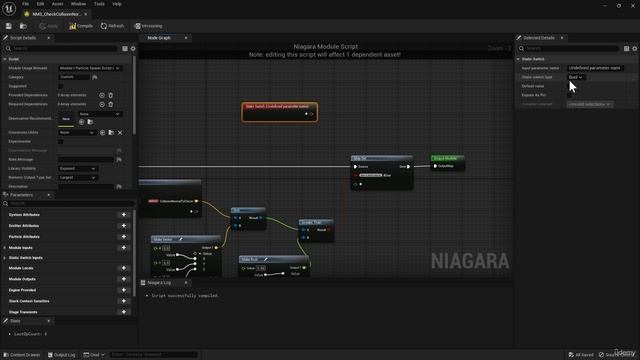Toggle the Expose As Pin checkbox
This screenshot has width=640, height=360.
pyautogui.click(x=569, y=95)
